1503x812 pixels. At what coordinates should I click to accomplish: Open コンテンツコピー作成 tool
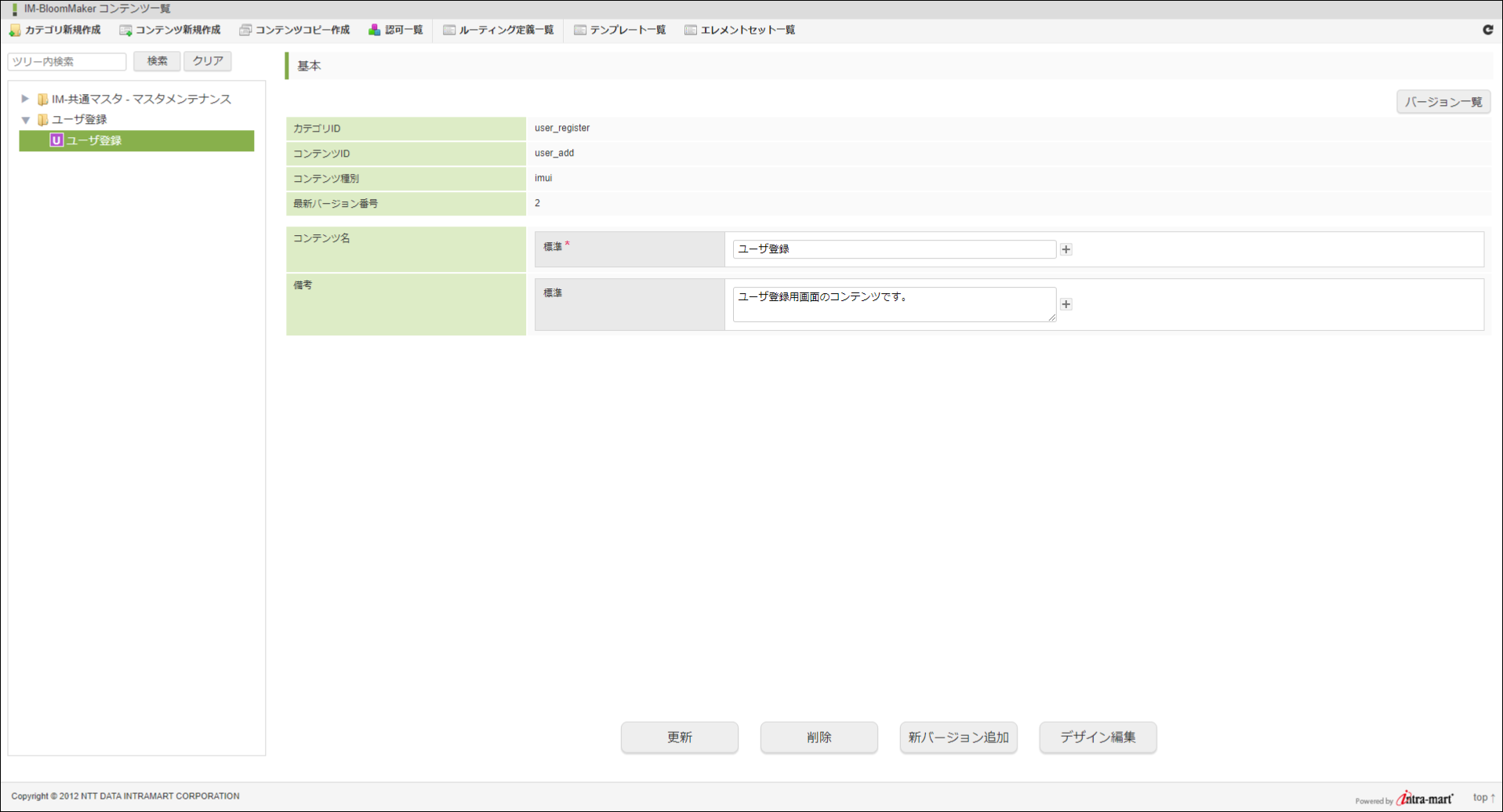294,30
